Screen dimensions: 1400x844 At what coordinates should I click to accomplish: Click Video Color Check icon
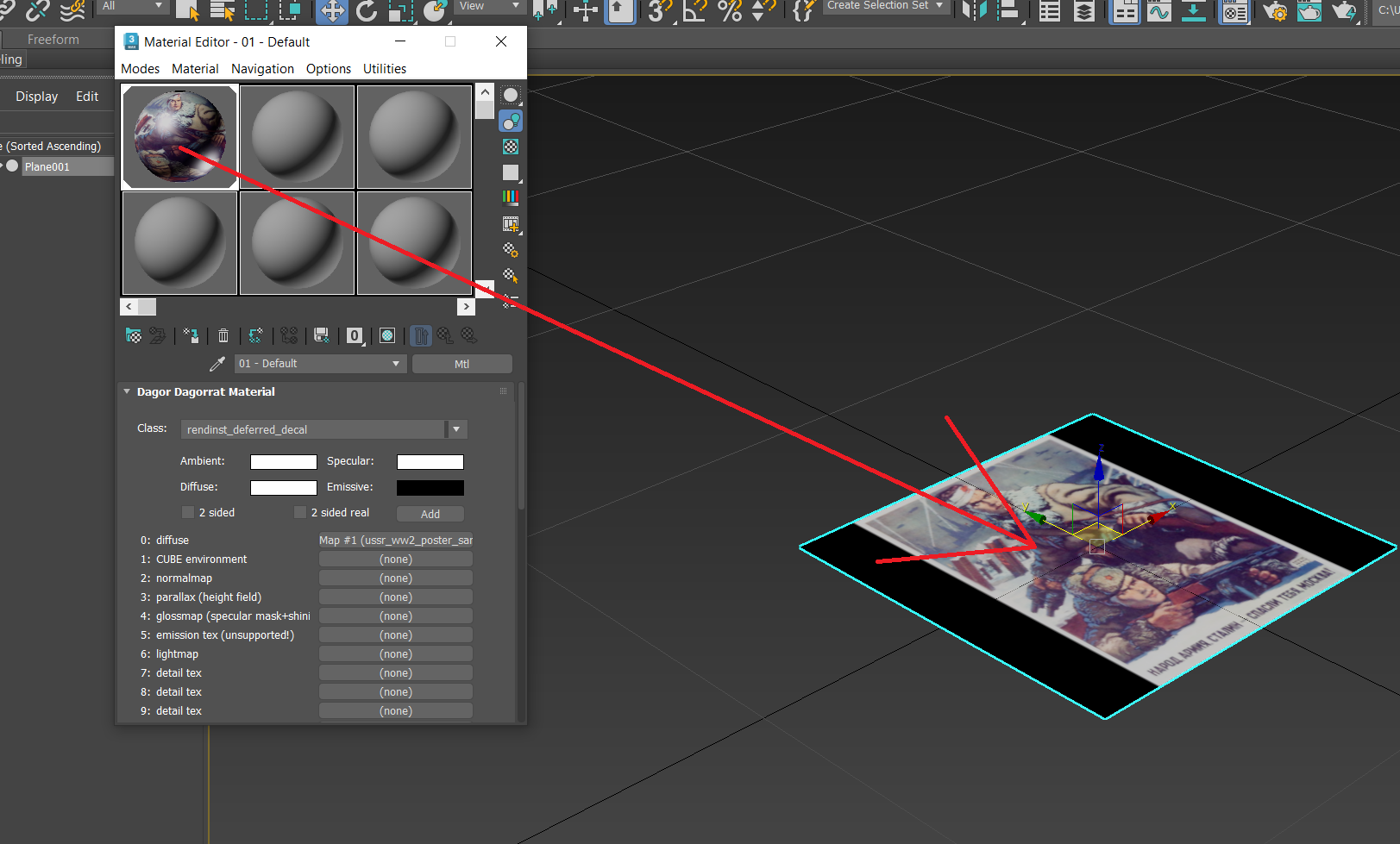click(x=511, y=197)
